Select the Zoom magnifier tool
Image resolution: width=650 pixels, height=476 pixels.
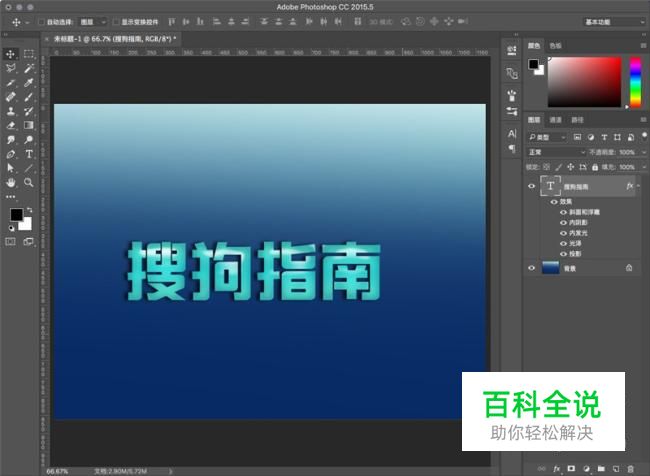(29, 182)
